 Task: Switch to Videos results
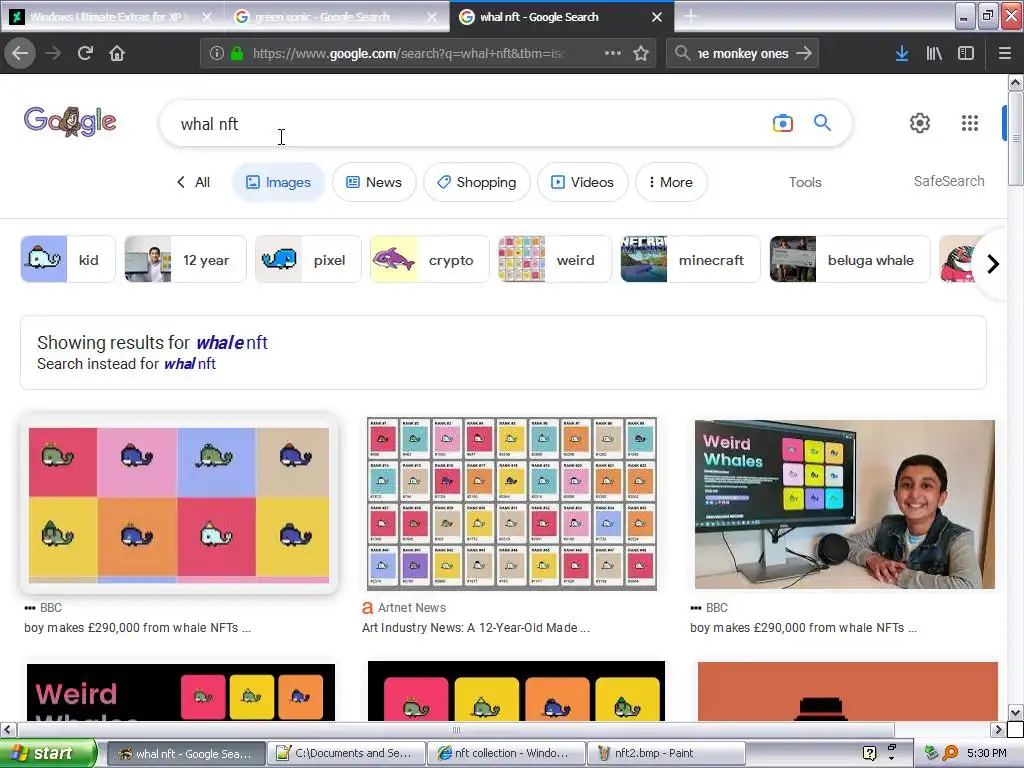(583, 182)
